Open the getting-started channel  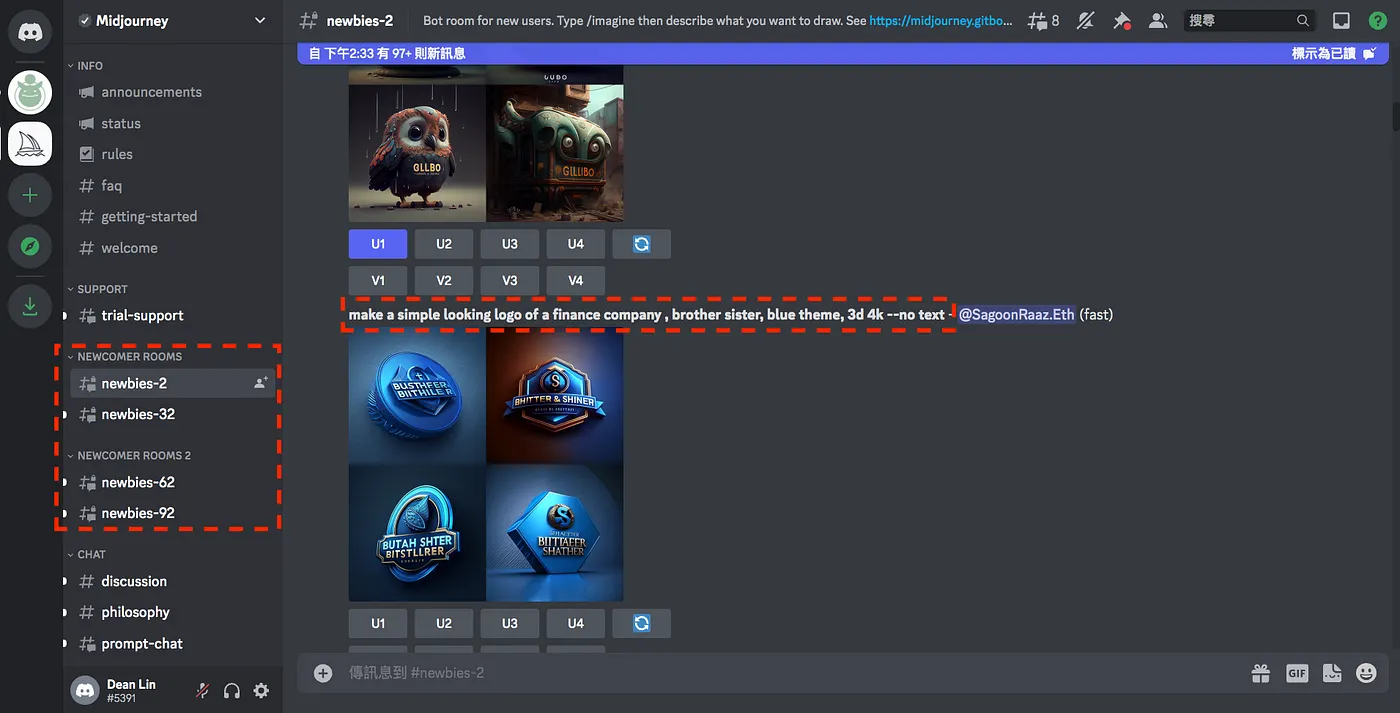[x=173, y=216]
